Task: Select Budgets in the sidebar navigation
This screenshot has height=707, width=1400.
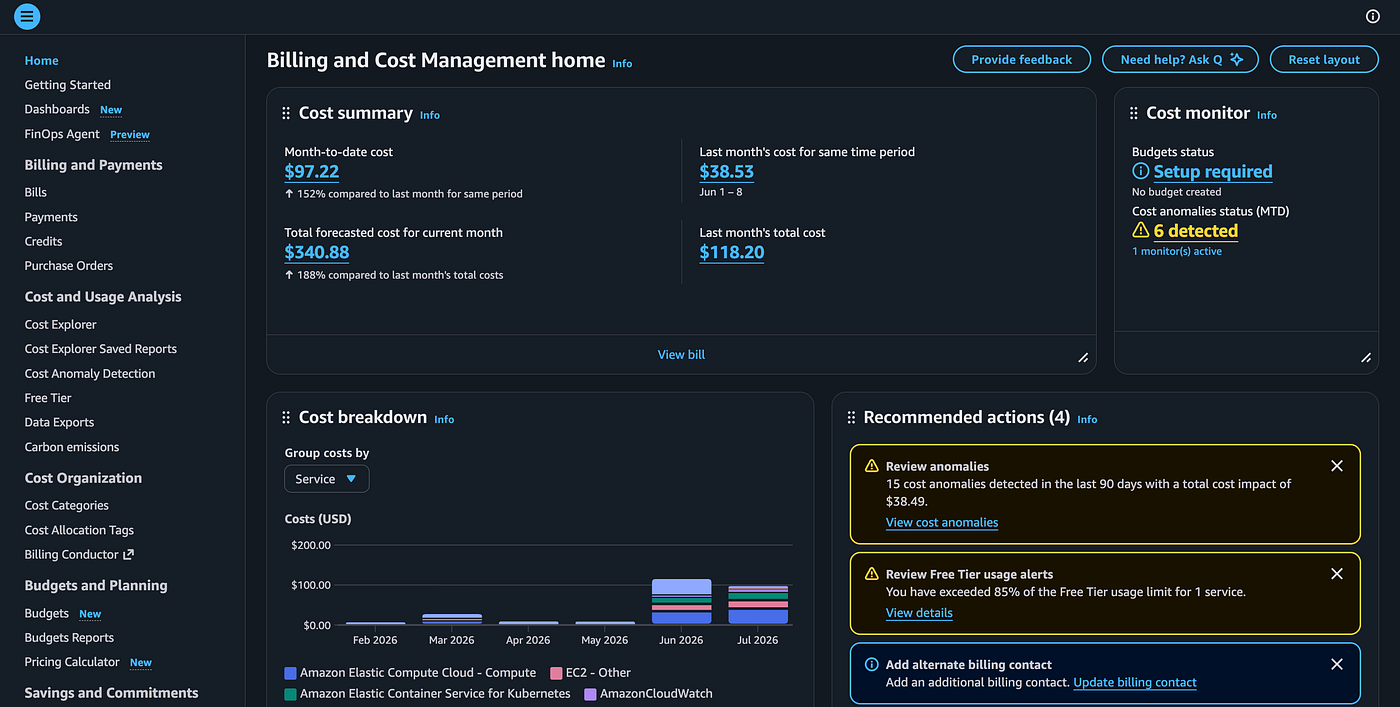Action: (47, 613)
